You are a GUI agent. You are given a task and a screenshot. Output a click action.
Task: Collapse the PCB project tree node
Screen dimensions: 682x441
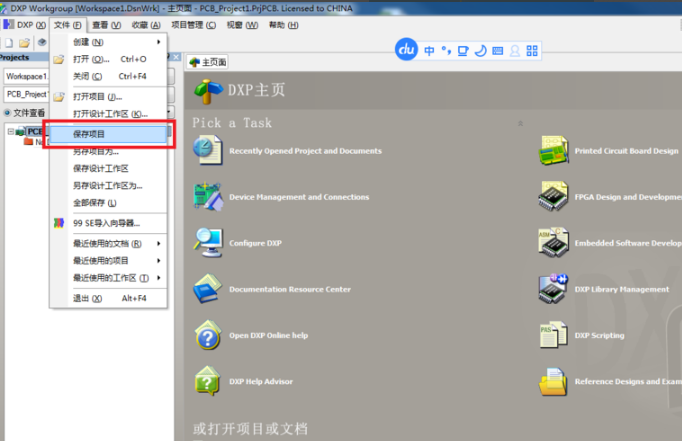coord(10,131)
